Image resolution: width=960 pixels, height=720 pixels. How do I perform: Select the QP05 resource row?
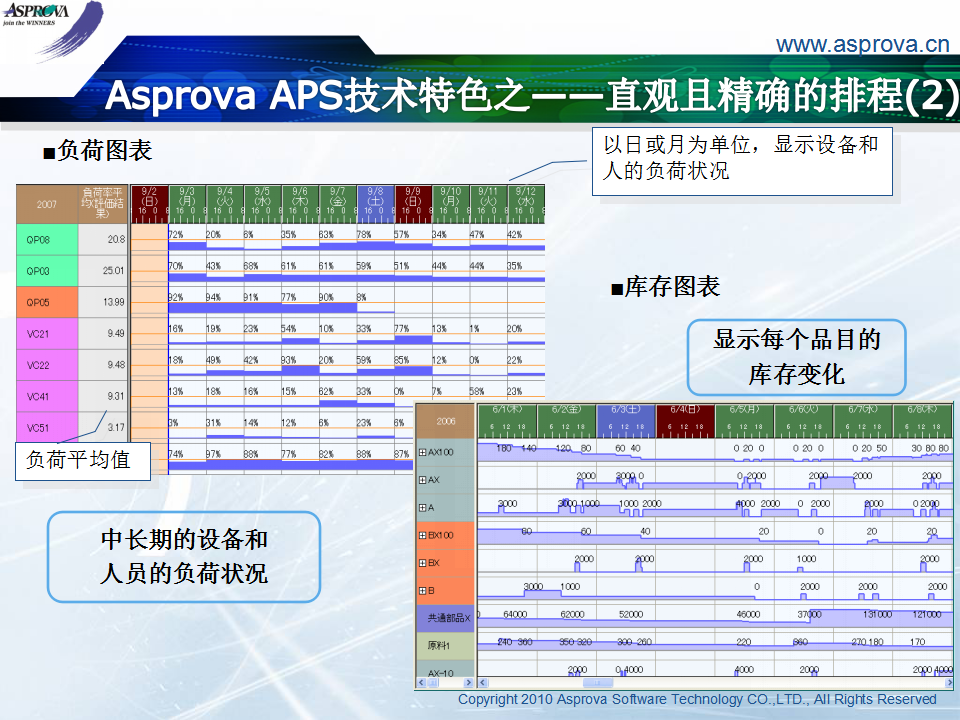pyautogui.click(x=47, y=302)
